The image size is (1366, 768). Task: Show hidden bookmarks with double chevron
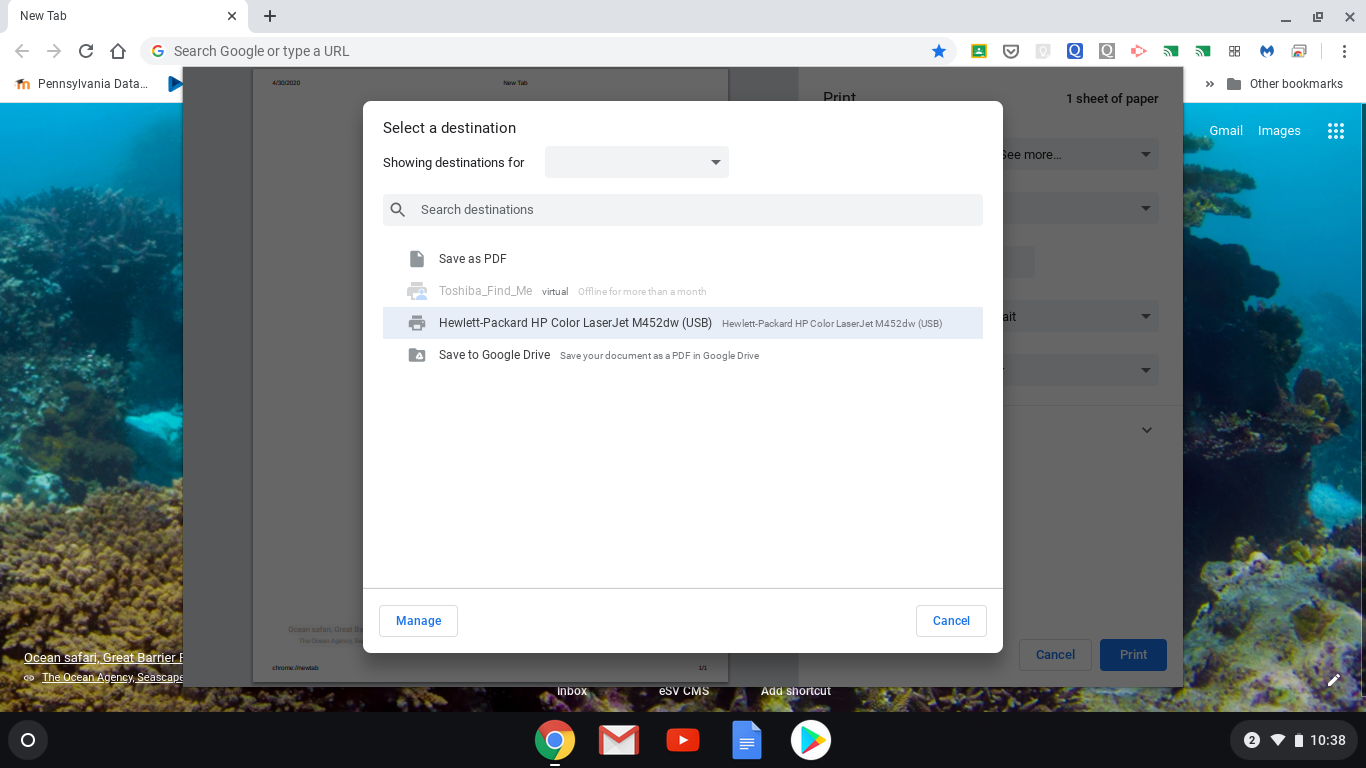pyautogui.click(x=1209, y=84)
